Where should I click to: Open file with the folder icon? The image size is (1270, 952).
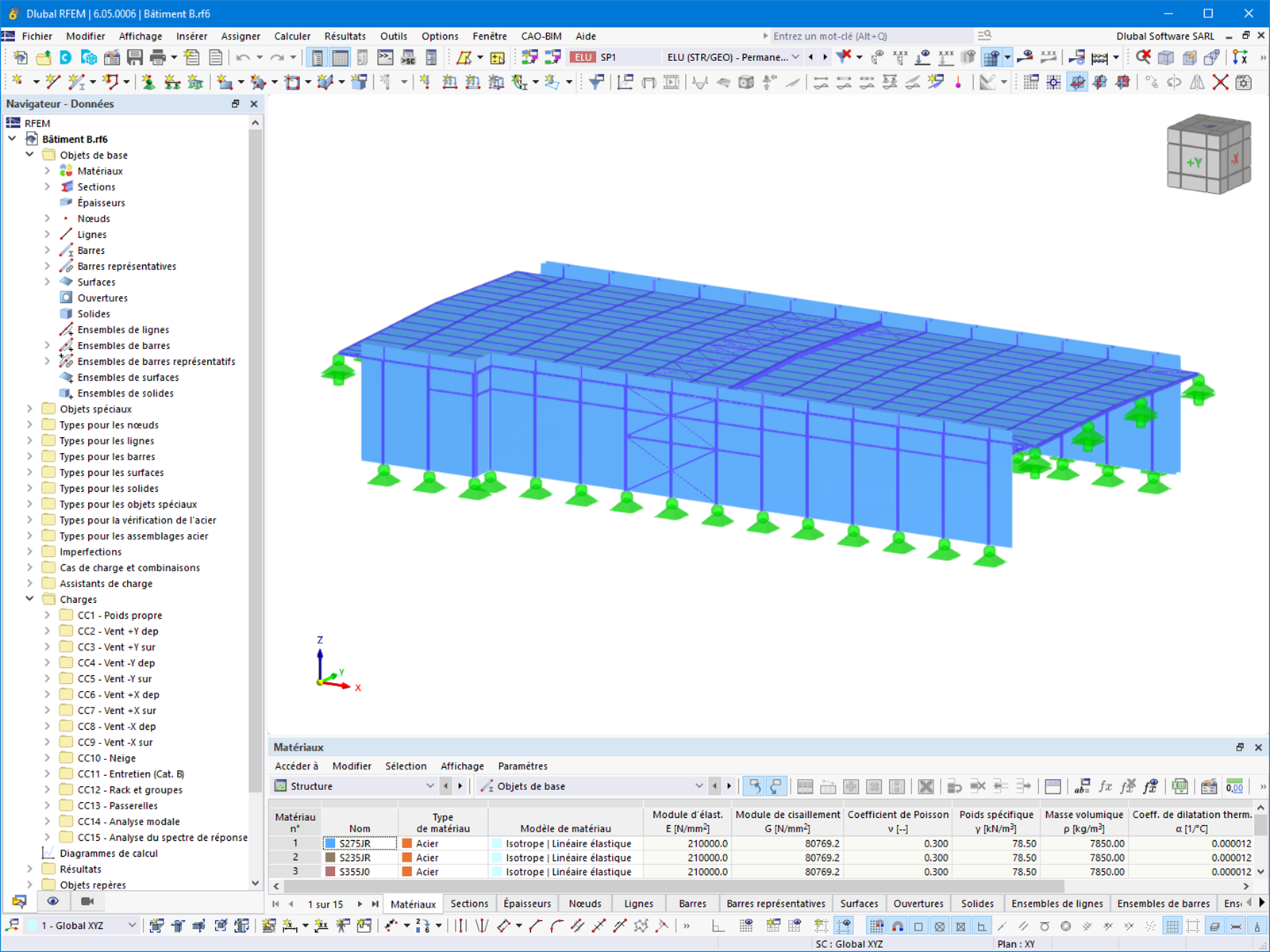pos(43,57)
